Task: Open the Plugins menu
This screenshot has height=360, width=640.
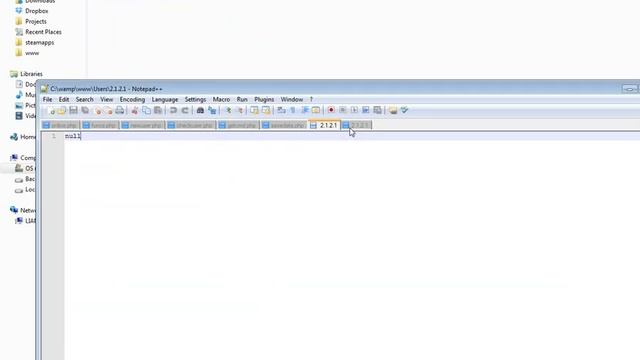Action: point(264,100)
